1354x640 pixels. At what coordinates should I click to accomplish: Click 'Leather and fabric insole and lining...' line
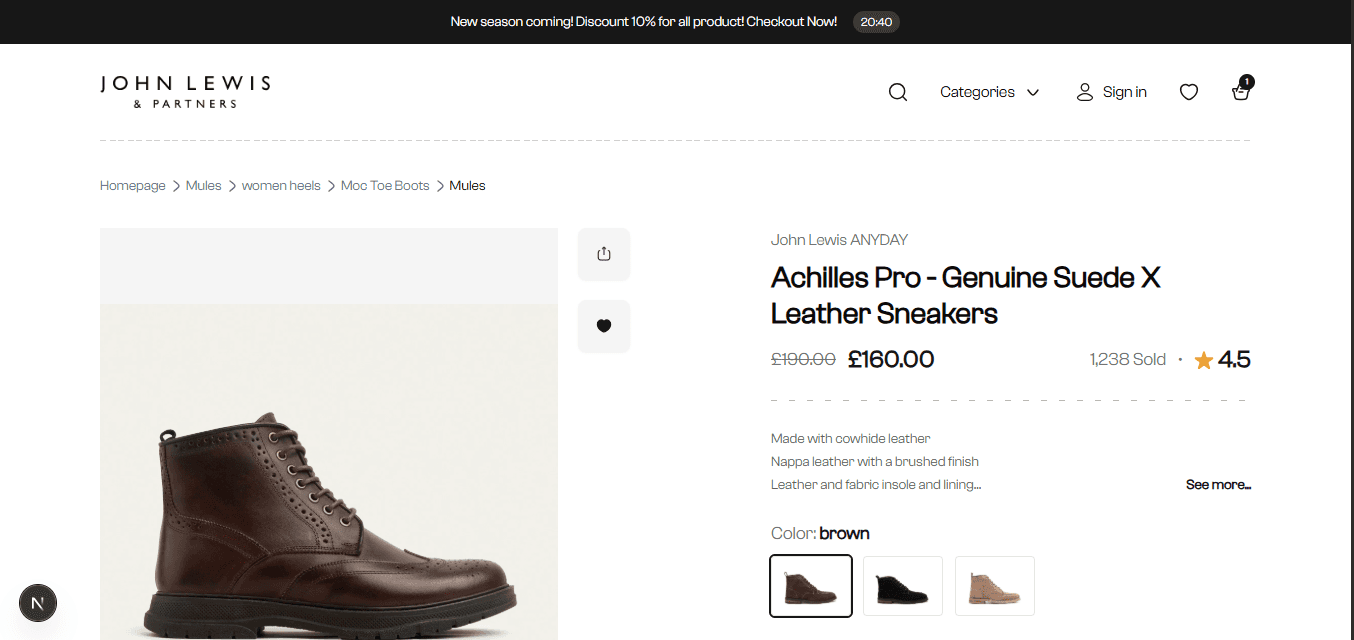876,485
